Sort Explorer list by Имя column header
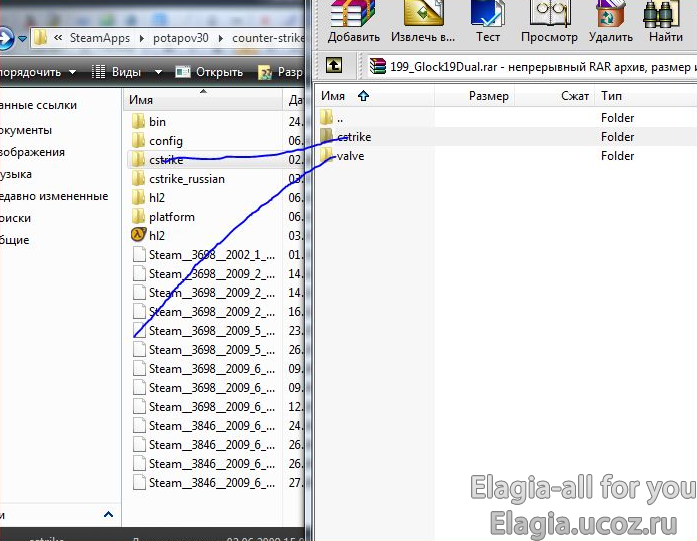697x541 pixels. click(x=203, y=100)
